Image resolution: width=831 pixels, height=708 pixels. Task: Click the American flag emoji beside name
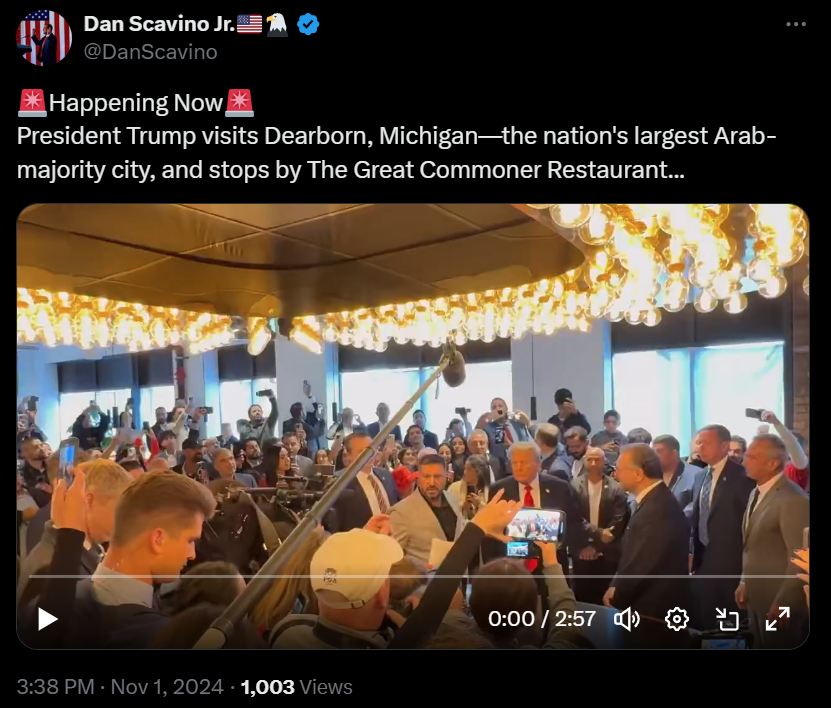pos(249,24)
